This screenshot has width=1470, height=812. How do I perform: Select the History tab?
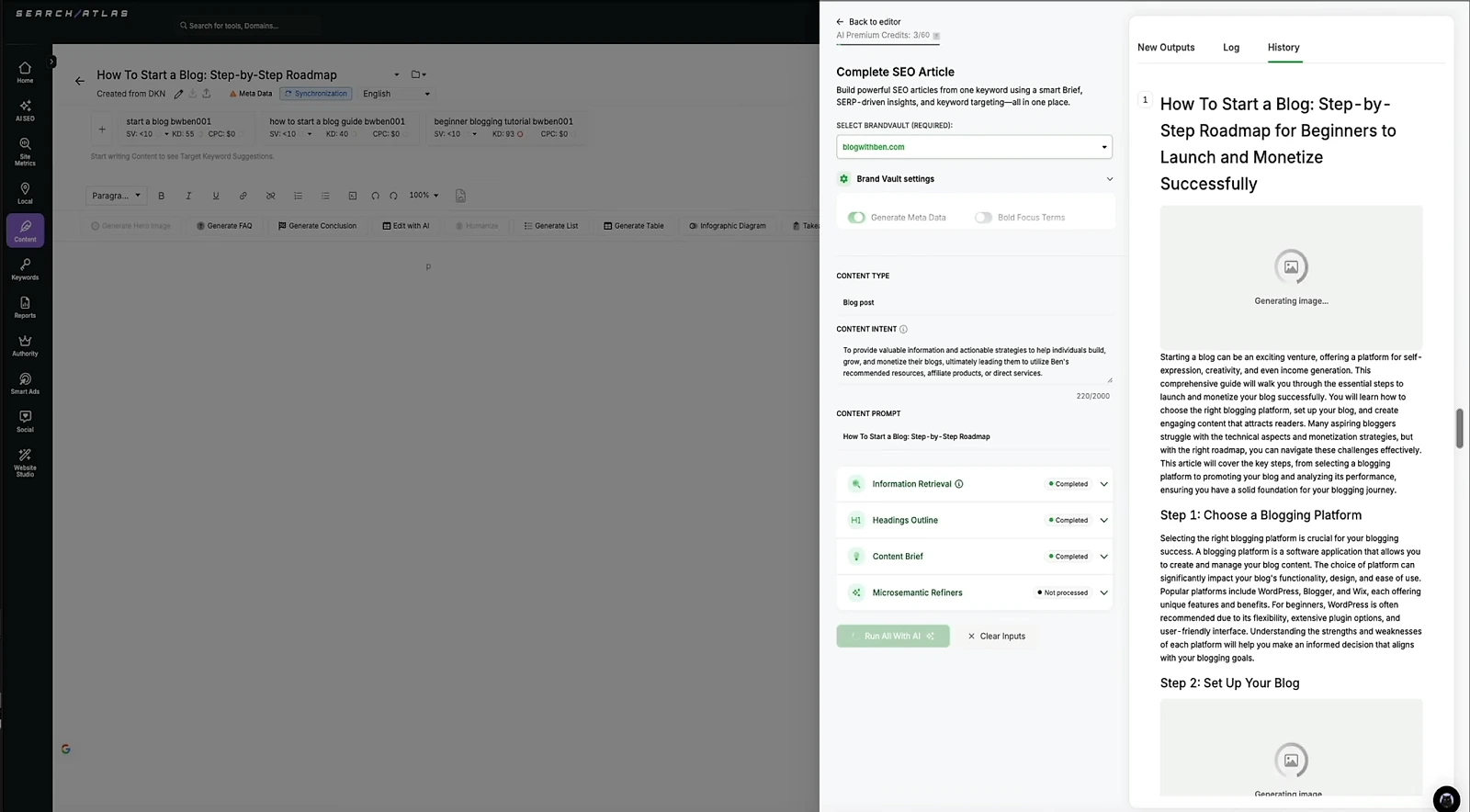[x=1283, y=48]
